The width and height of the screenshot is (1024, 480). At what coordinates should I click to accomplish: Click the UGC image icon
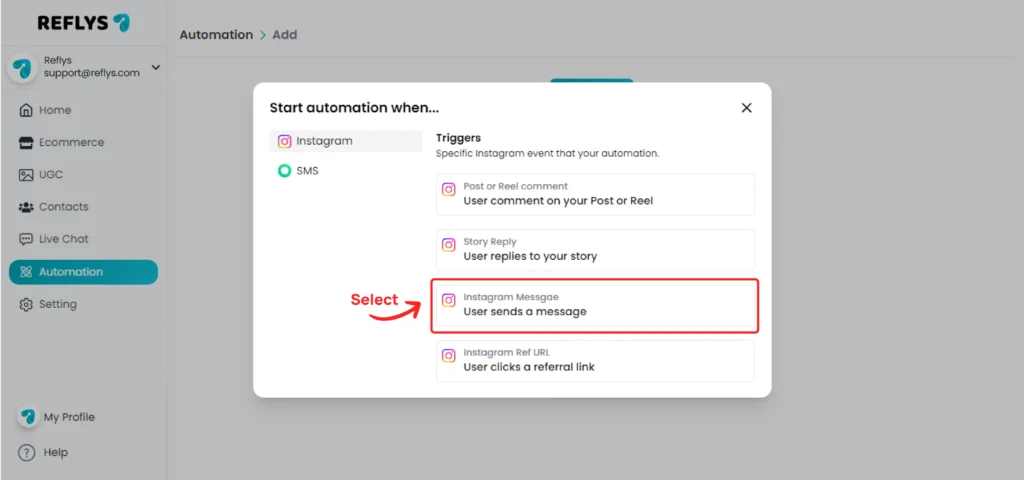tap(25, 175)
